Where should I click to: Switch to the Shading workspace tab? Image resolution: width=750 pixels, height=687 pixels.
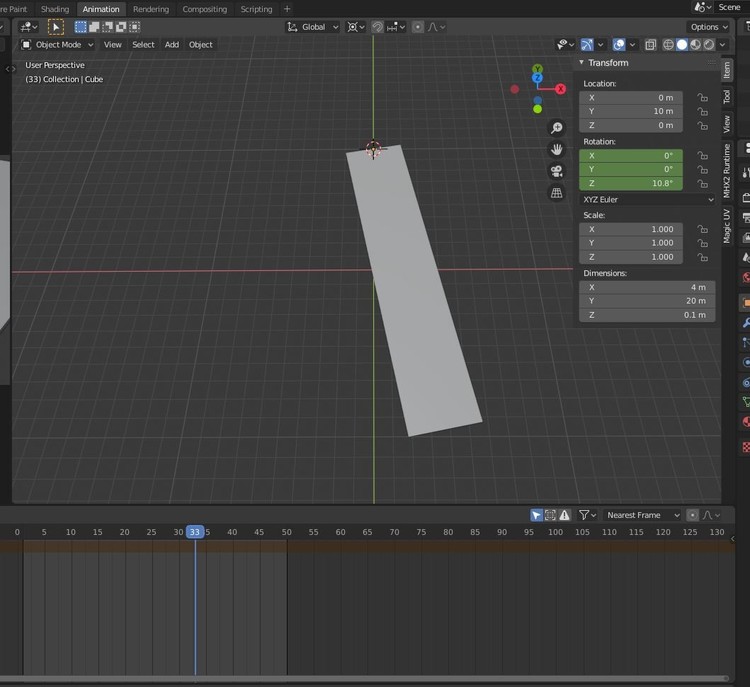tap(55, 9)
